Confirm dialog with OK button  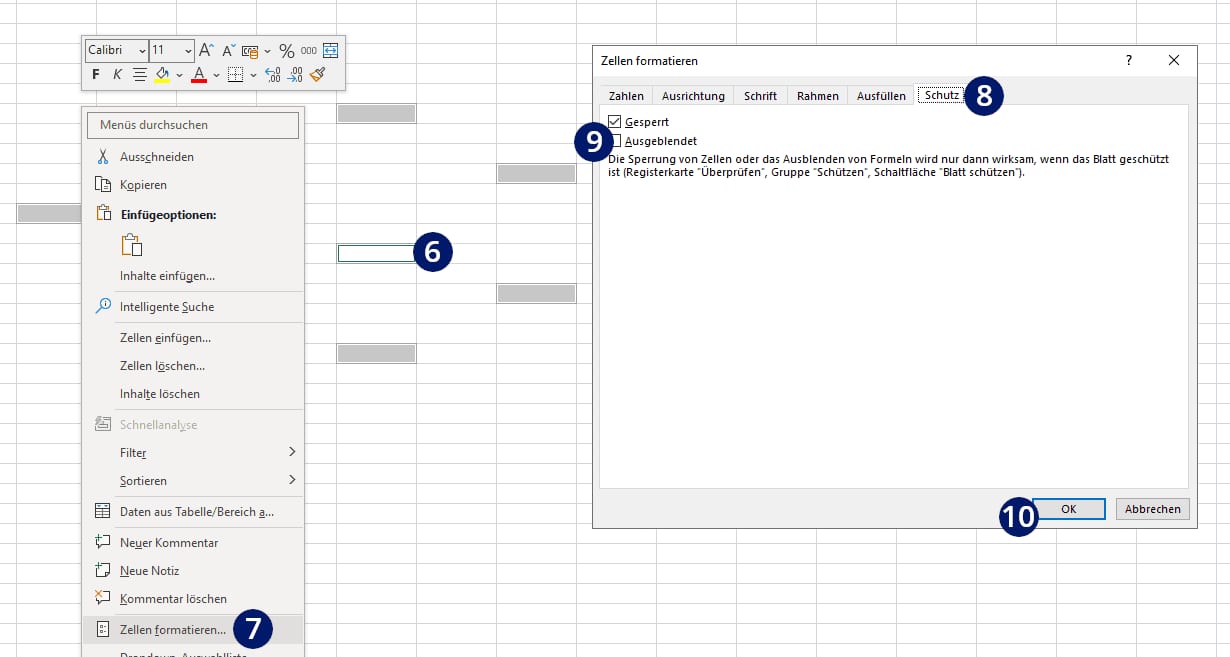pos(1068,509)
